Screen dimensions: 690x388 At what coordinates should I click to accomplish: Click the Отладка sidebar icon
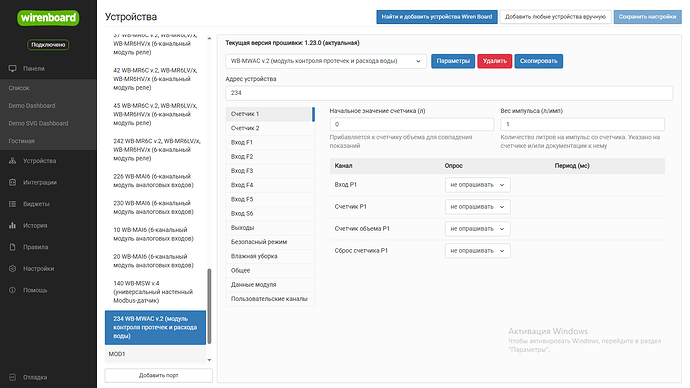[12, 377]
